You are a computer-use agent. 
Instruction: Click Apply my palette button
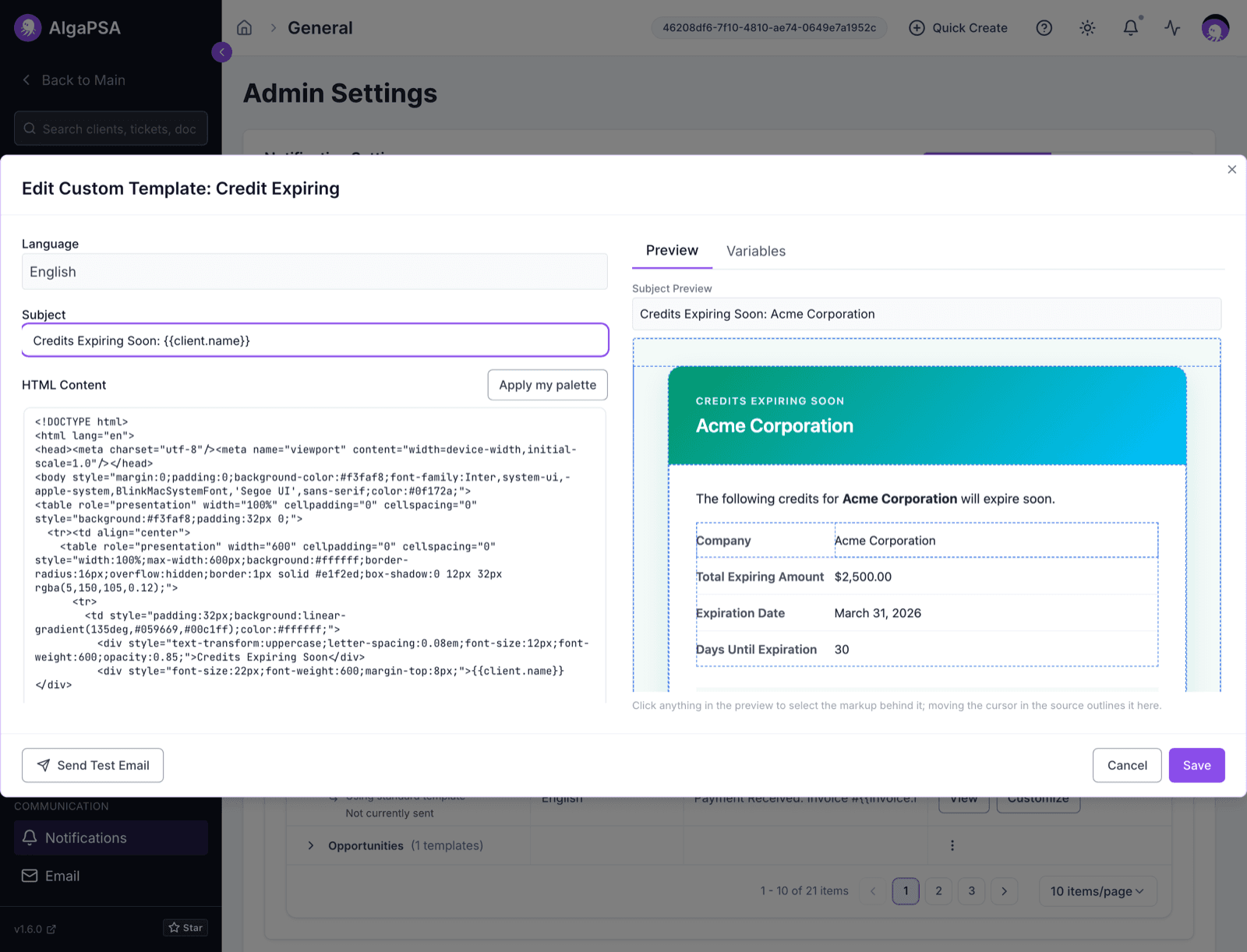tap(548, 385)
